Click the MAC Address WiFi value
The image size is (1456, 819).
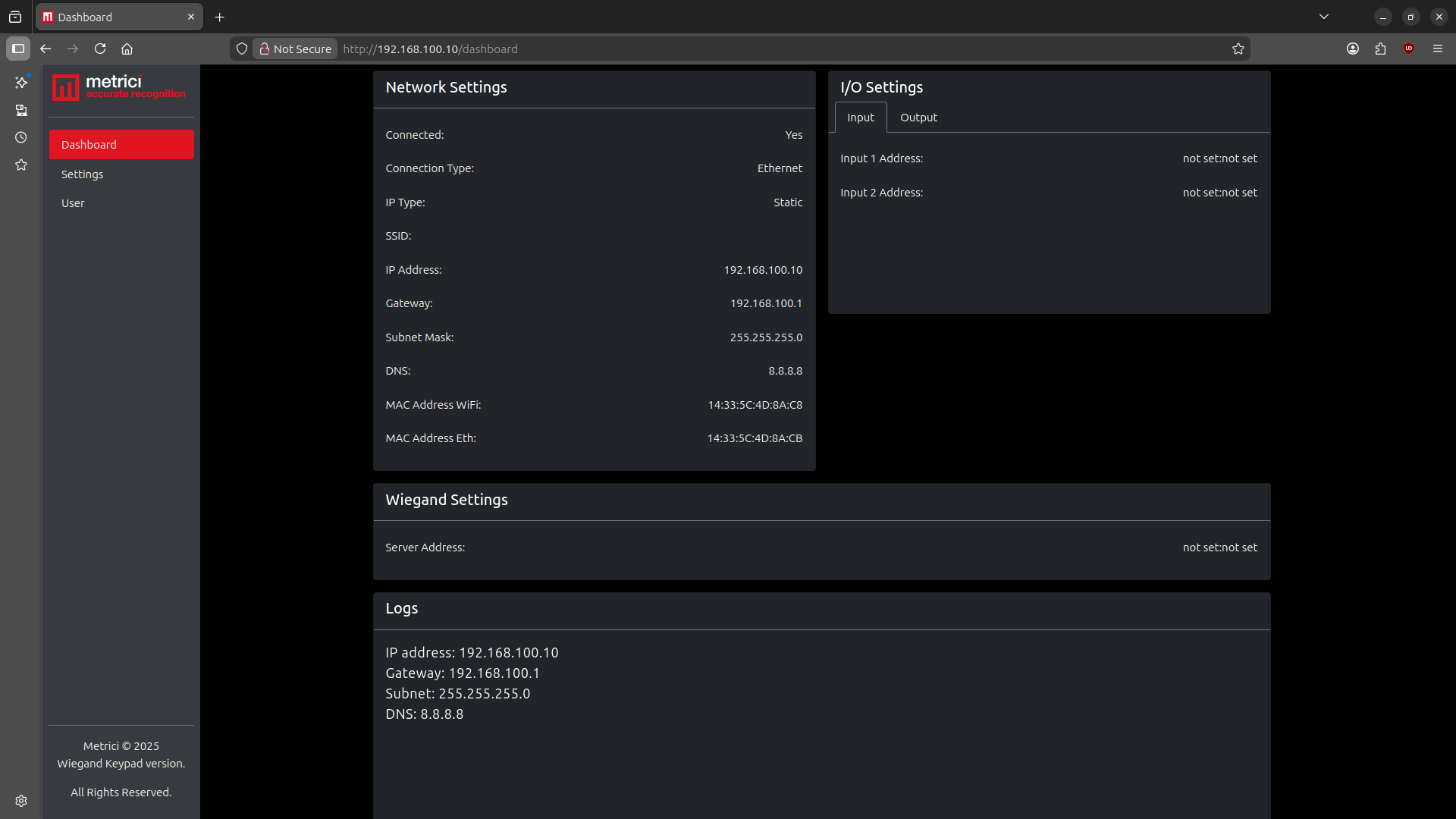(755, 405)
